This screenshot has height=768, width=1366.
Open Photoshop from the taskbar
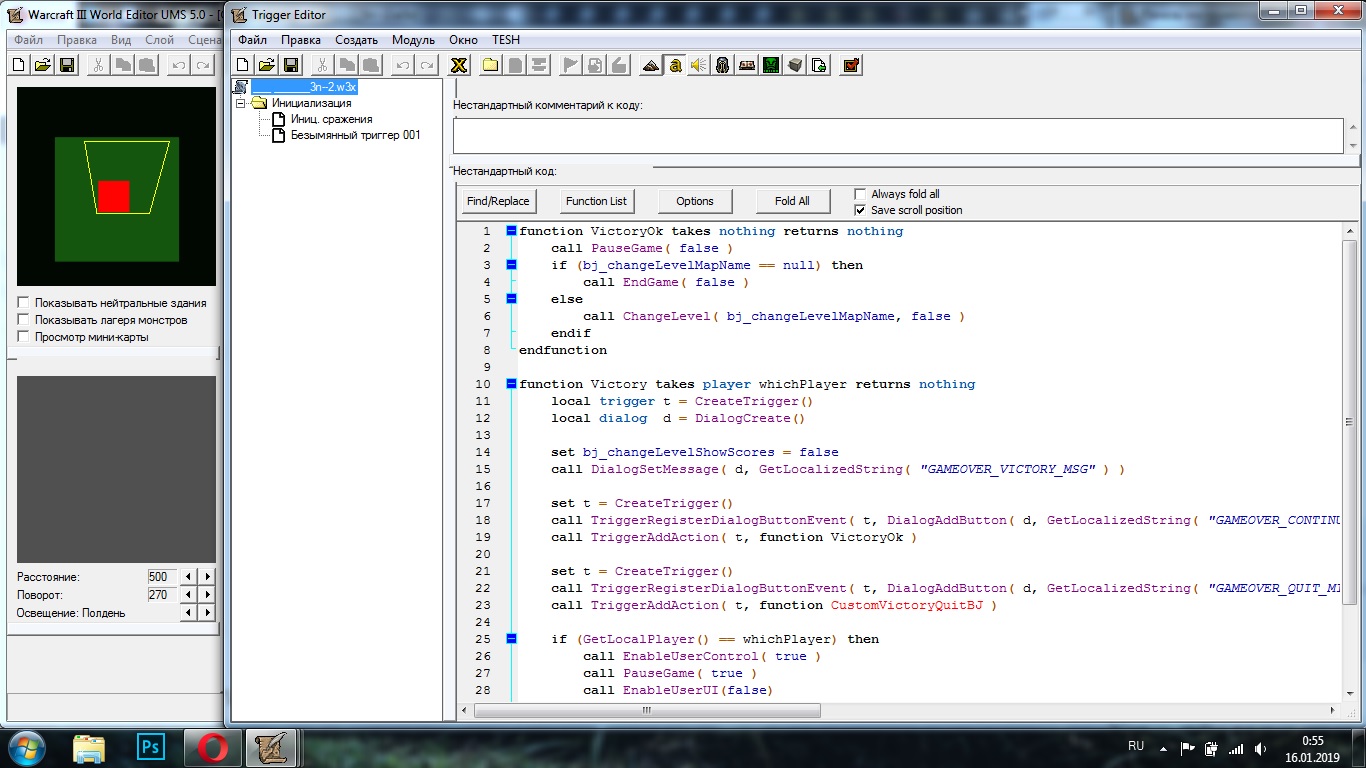tap(151, 747)
